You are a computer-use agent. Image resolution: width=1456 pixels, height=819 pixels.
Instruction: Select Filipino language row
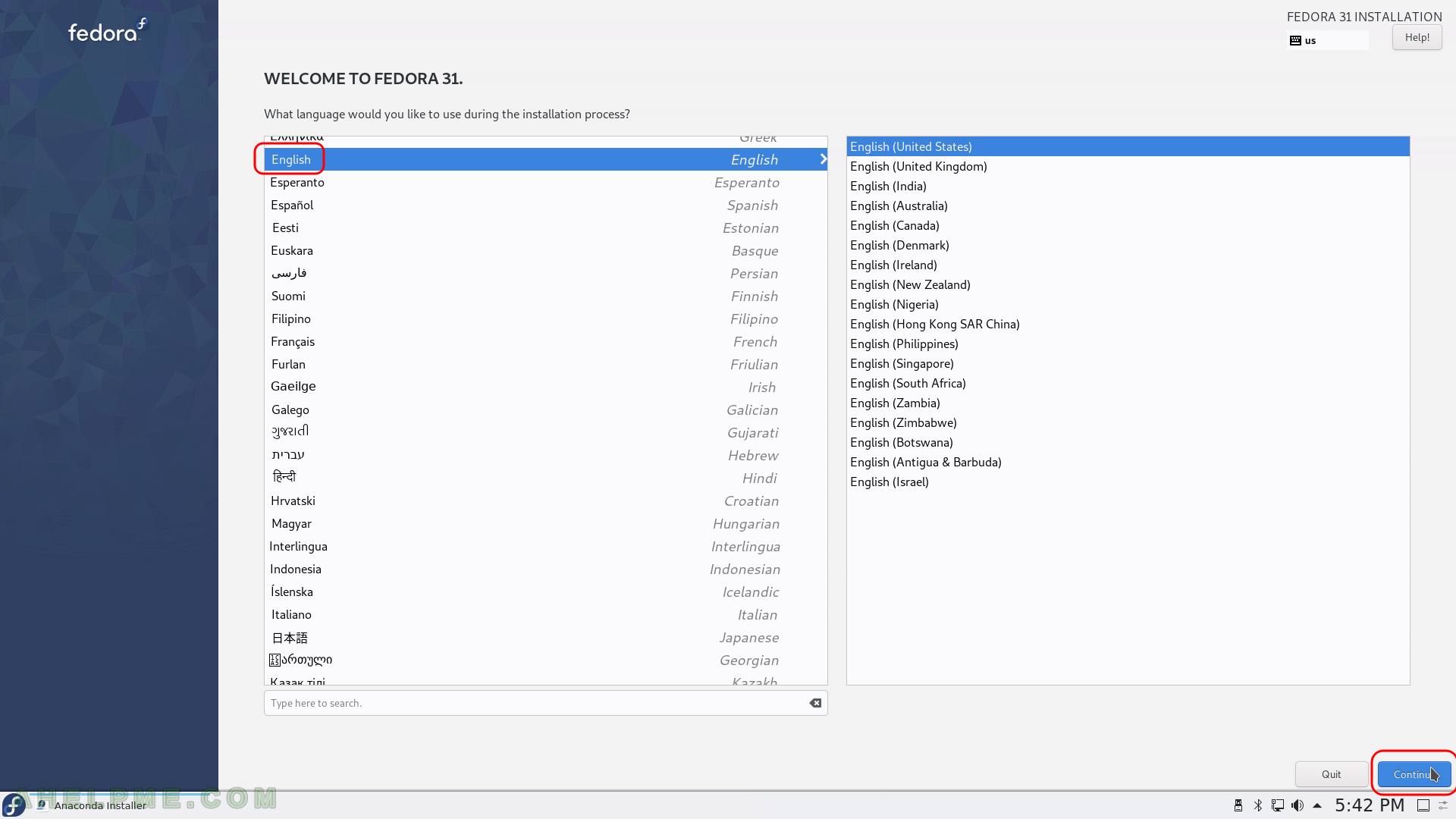[545, 318]
